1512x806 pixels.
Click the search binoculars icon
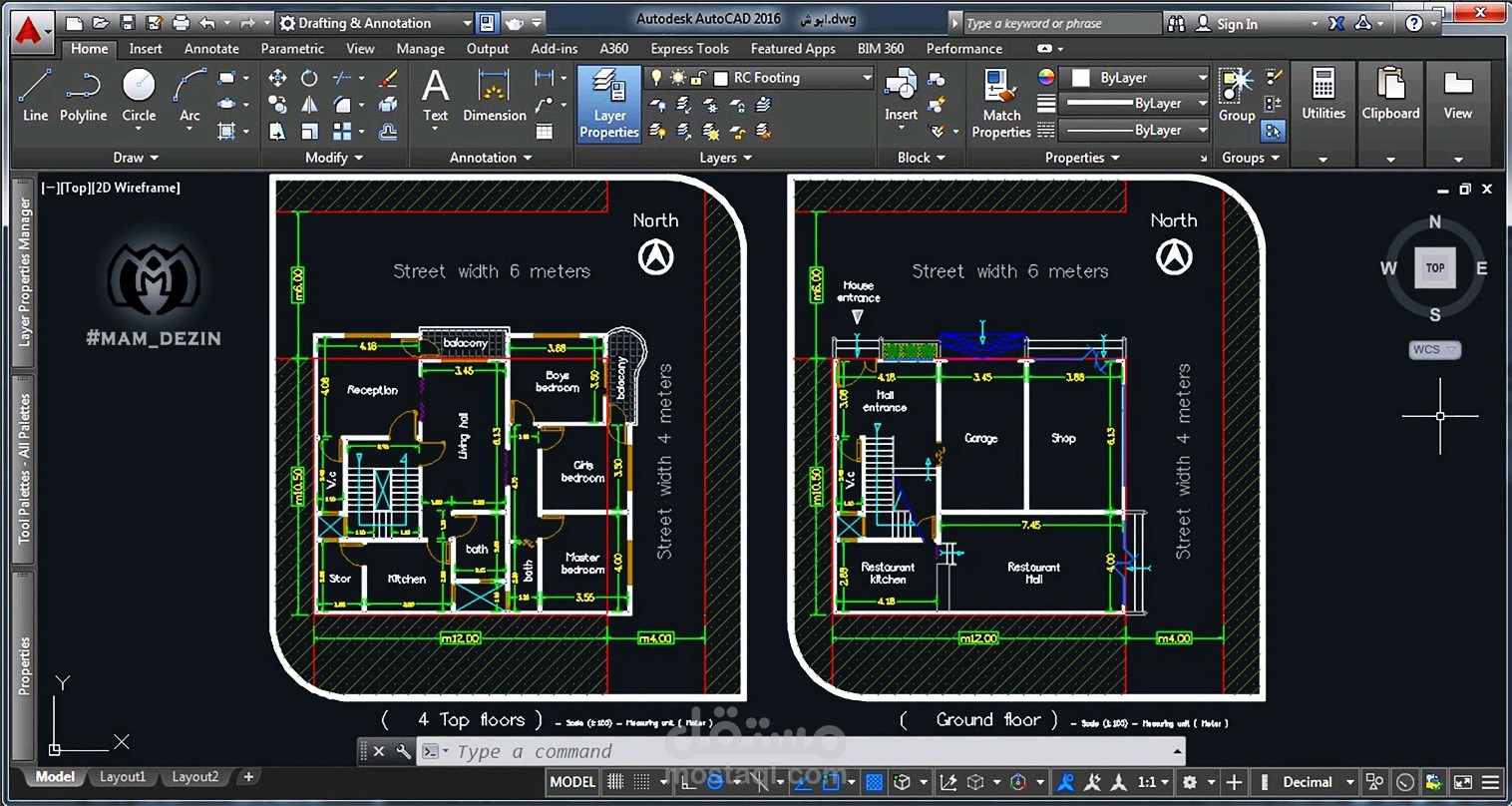click(x=1176, y=23)
